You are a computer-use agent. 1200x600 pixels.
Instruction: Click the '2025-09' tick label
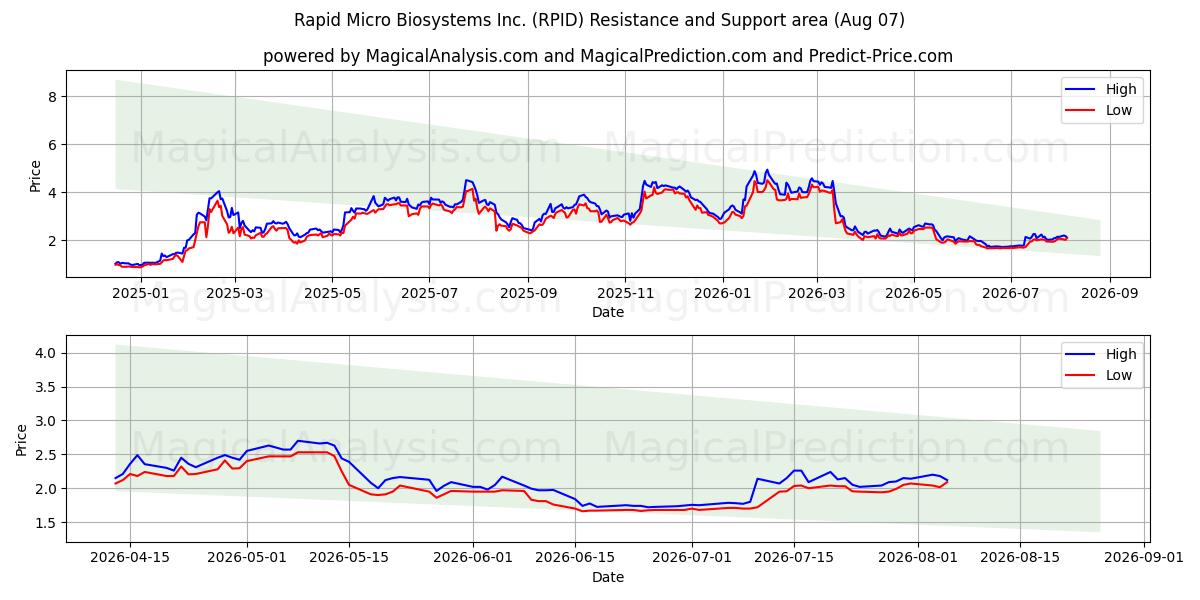528,293
